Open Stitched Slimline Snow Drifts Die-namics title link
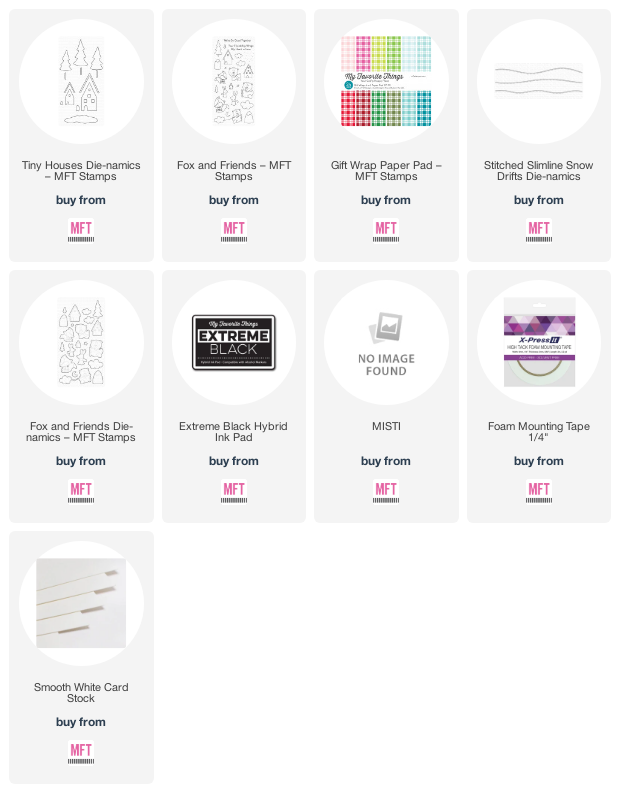Viewport: 620px width, 804px height. [x=538, y=171]
